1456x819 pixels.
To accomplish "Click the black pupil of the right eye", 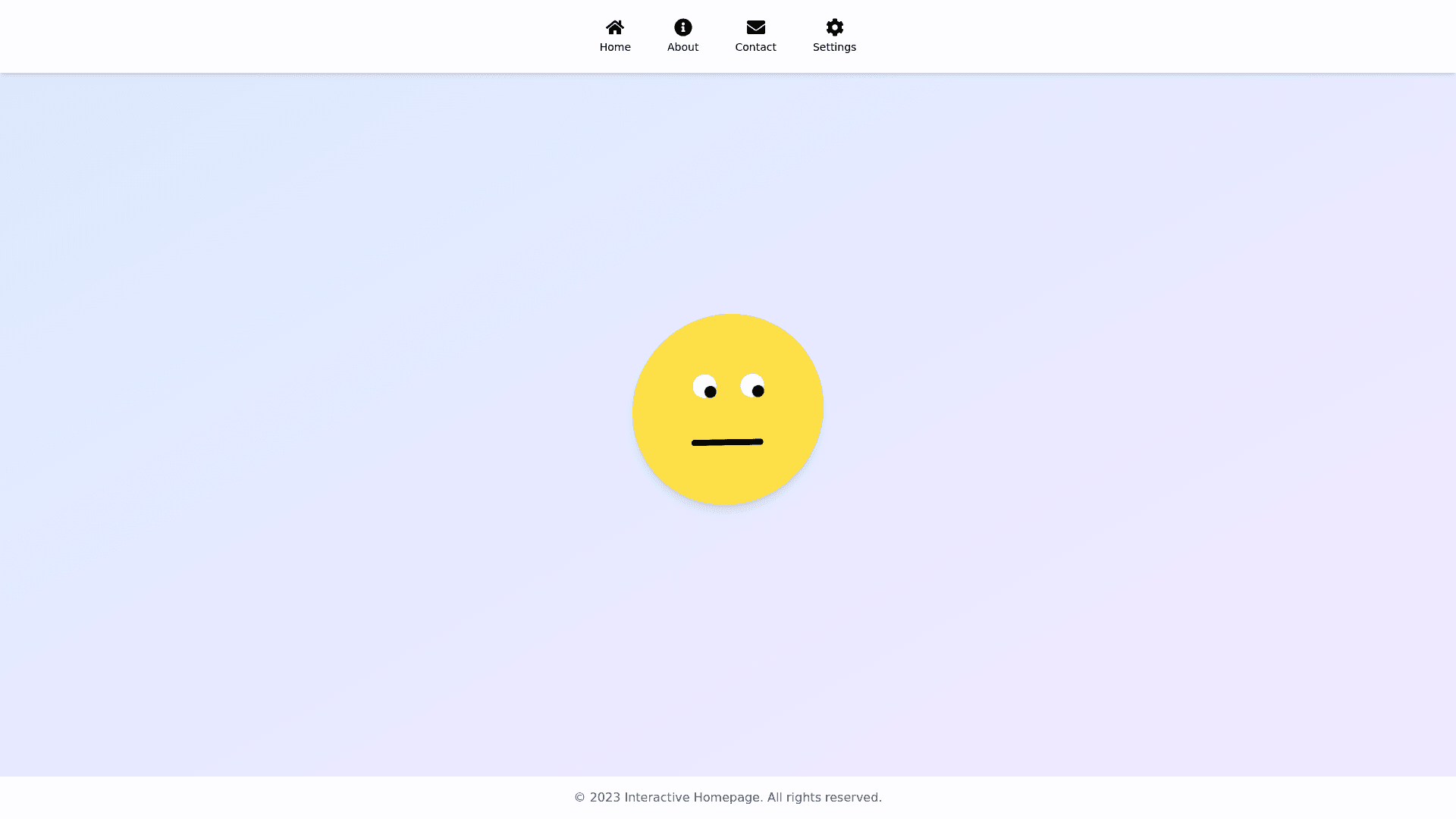I will coord(758,391).
